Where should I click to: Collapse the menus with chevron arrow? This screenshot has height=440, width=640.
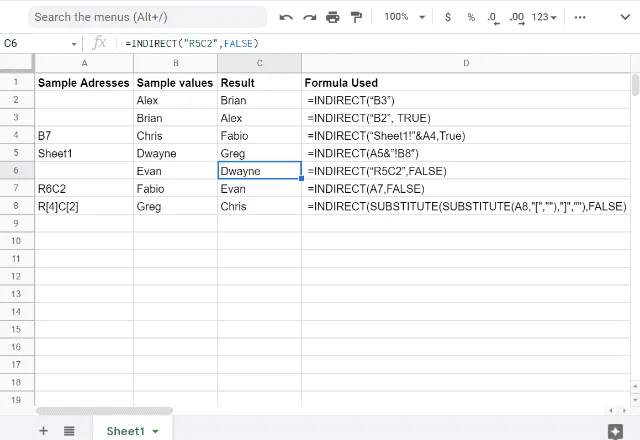(x=625, y=17)
